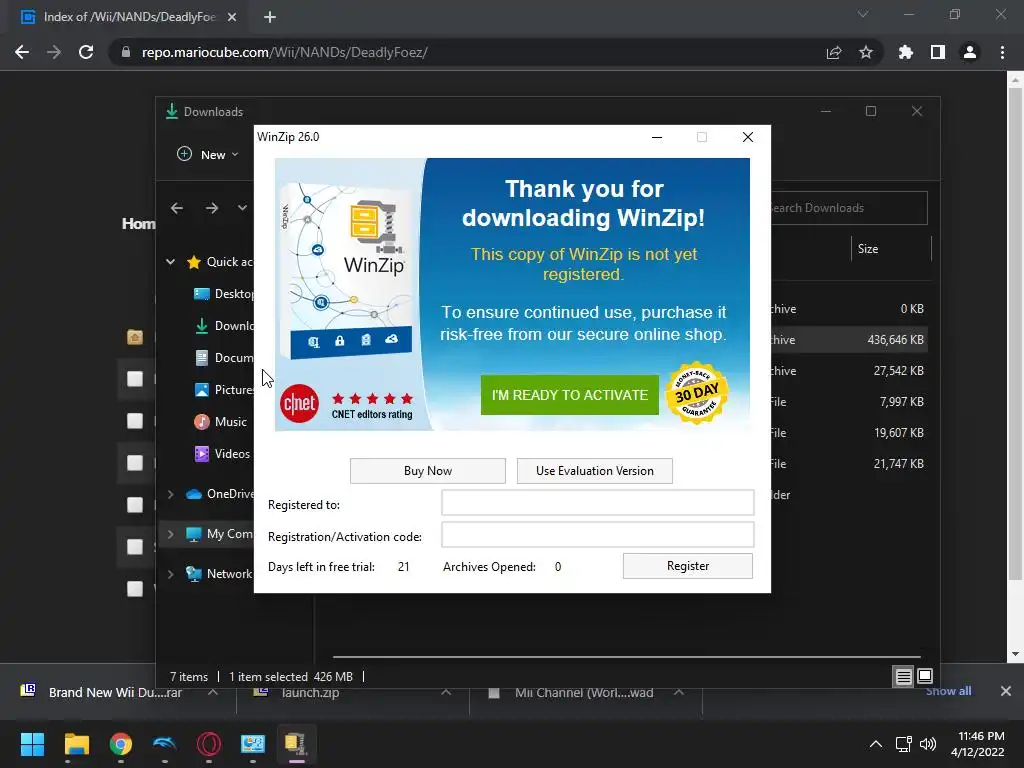This screenshot has height=768, width=1024.
Task: Expand the OneDrive tree node
Action: click(x=170, y=494)
